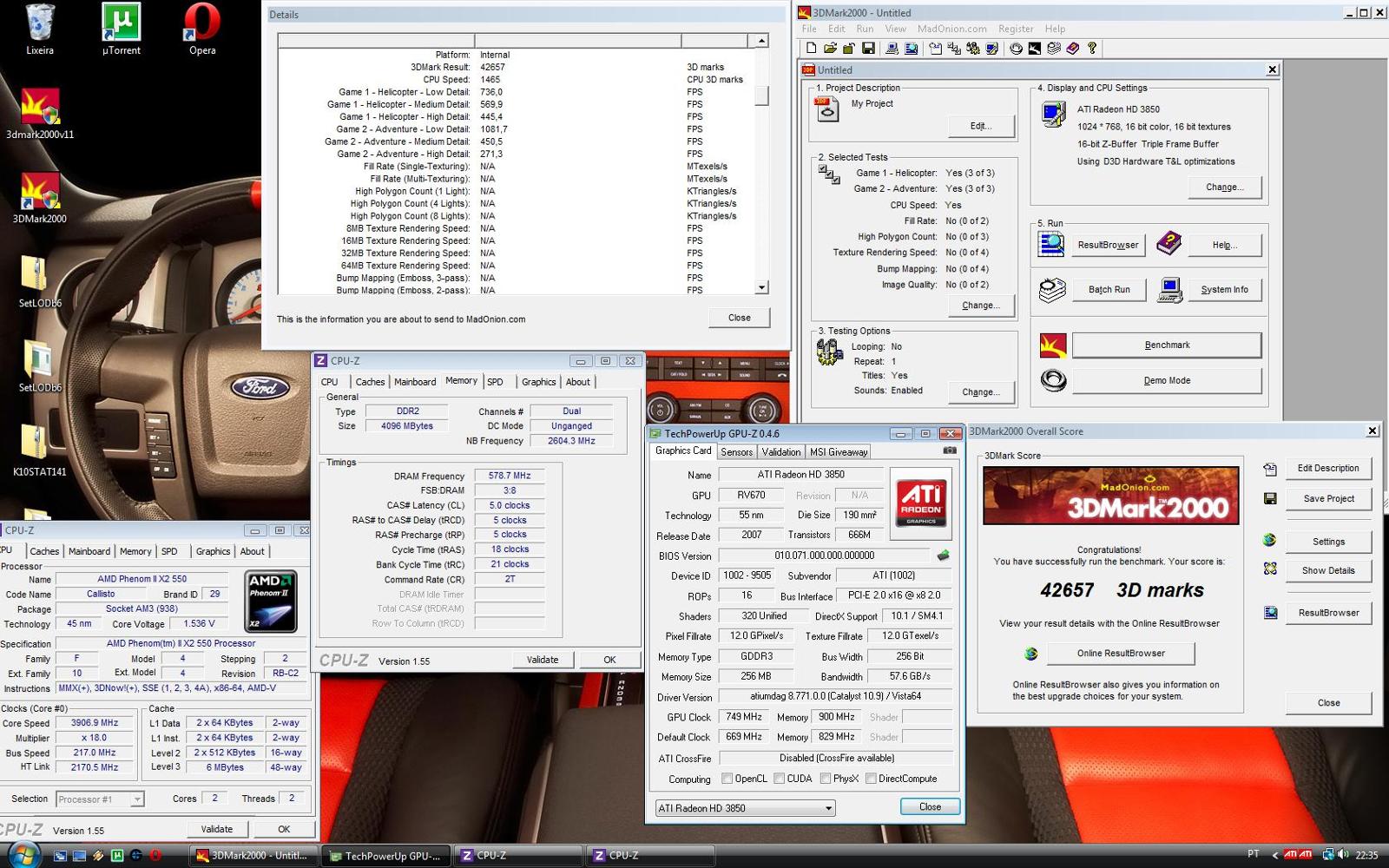Click the GPU Name field ATI Radeon HD 3850
This screenshot has height=868, width=1389.
(x=800, y=475)
